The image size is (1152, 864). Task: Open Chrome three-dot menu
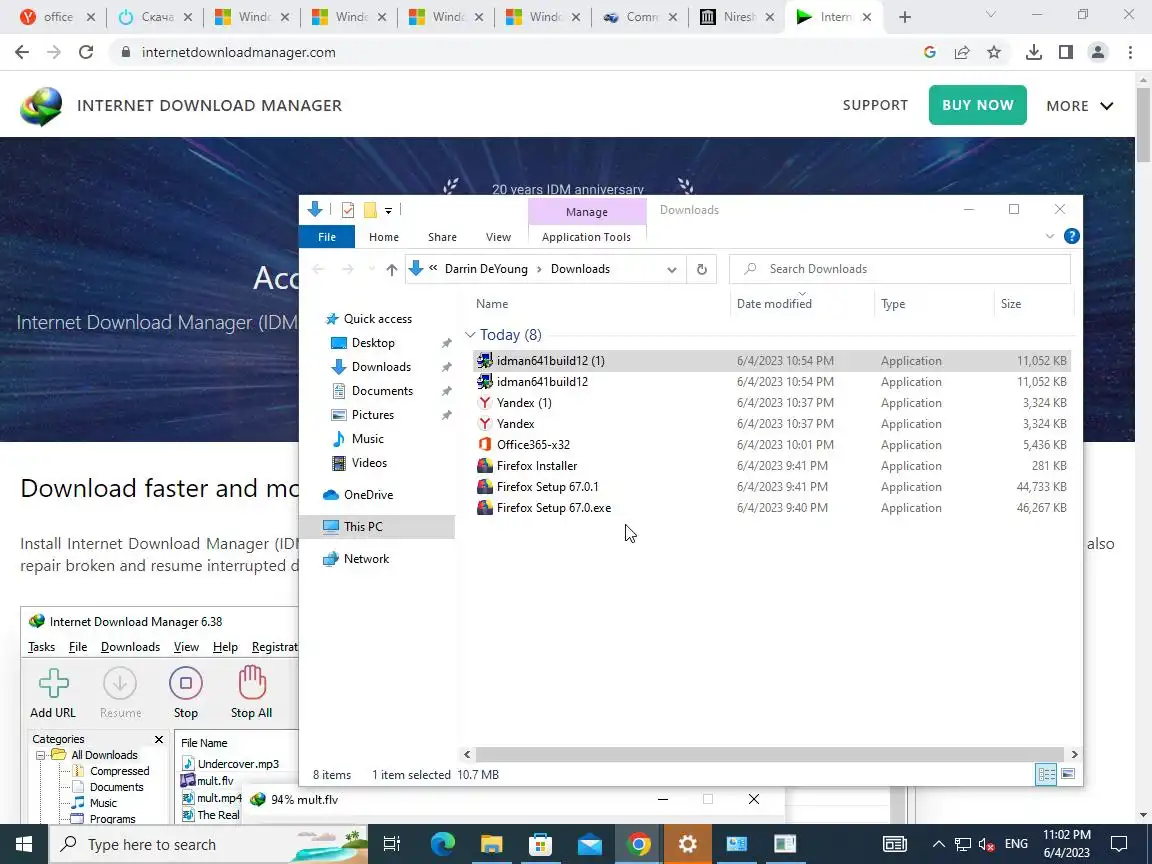click(x=1130, y=52)
